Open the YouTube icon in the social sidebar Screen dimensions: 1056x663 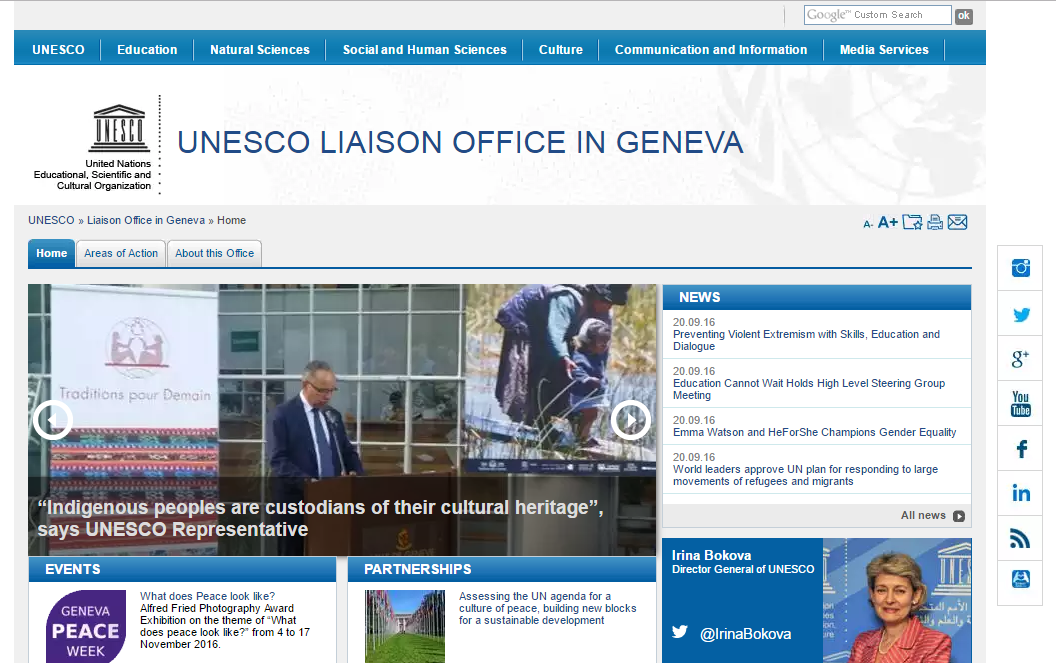pyautogui.click(x=1020, y=404)
